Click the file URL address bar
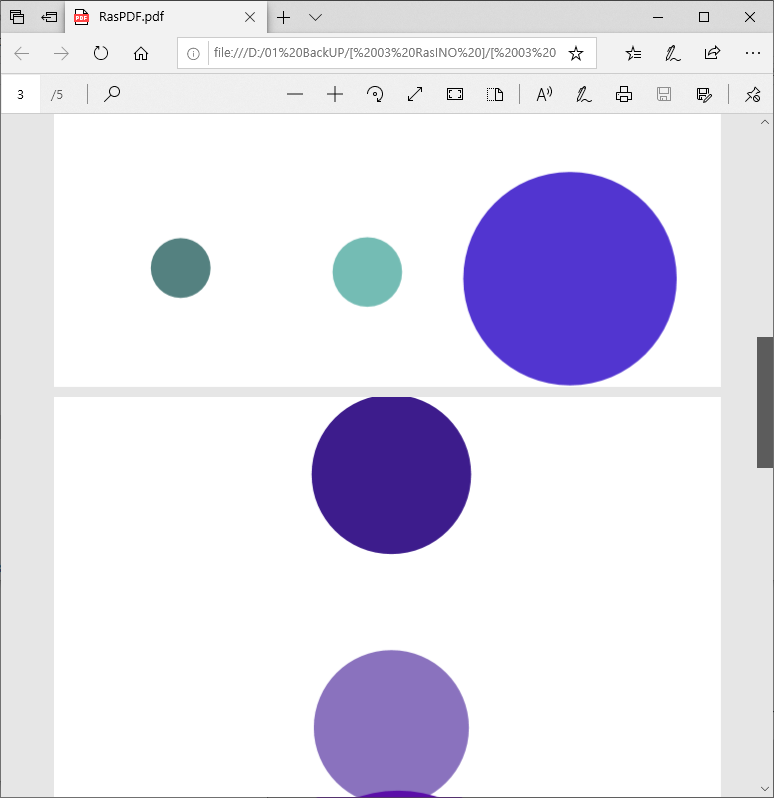The height and width of the screenshot is (798, 774). click(x=385, y=53)
